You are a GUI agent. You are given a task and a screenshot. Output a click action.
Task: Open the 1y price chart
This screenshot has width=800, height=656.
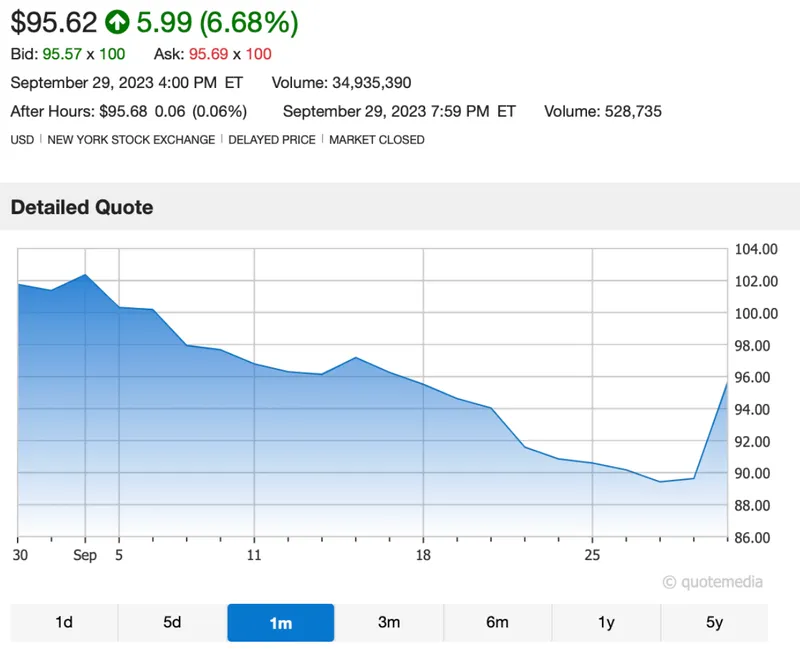click(606, 622)
